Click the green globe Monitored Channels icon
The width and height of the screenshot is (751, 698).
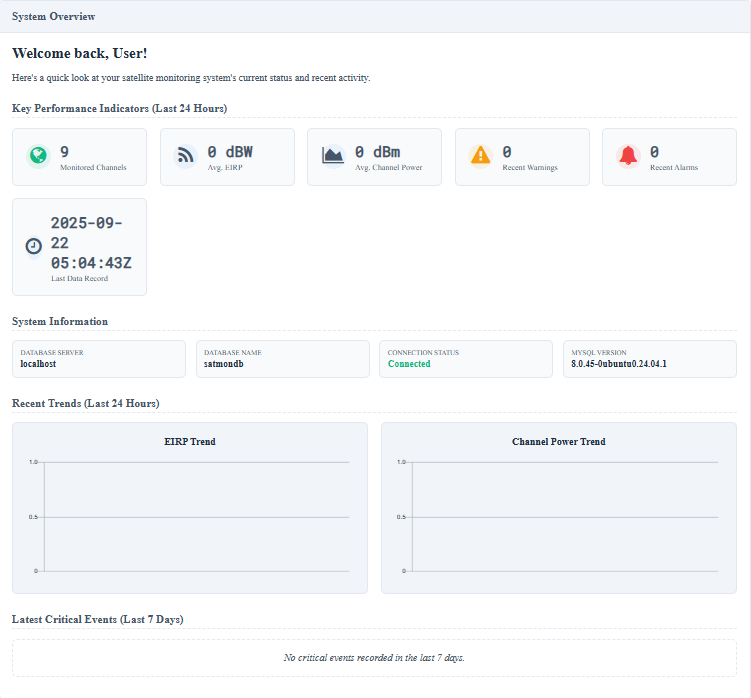coord(37,155)
